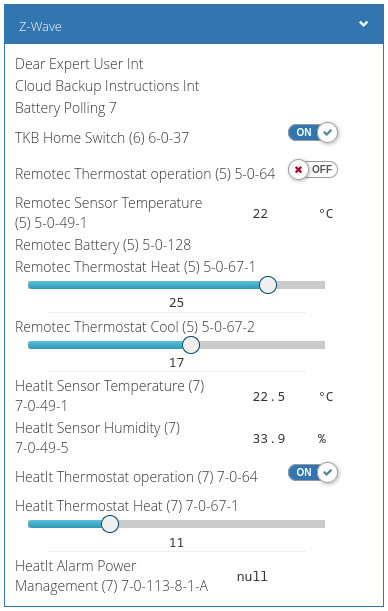Click Remotec Thermostat Cool slider handle
This screenshot has height=611, width=388.
click(191, 345)
